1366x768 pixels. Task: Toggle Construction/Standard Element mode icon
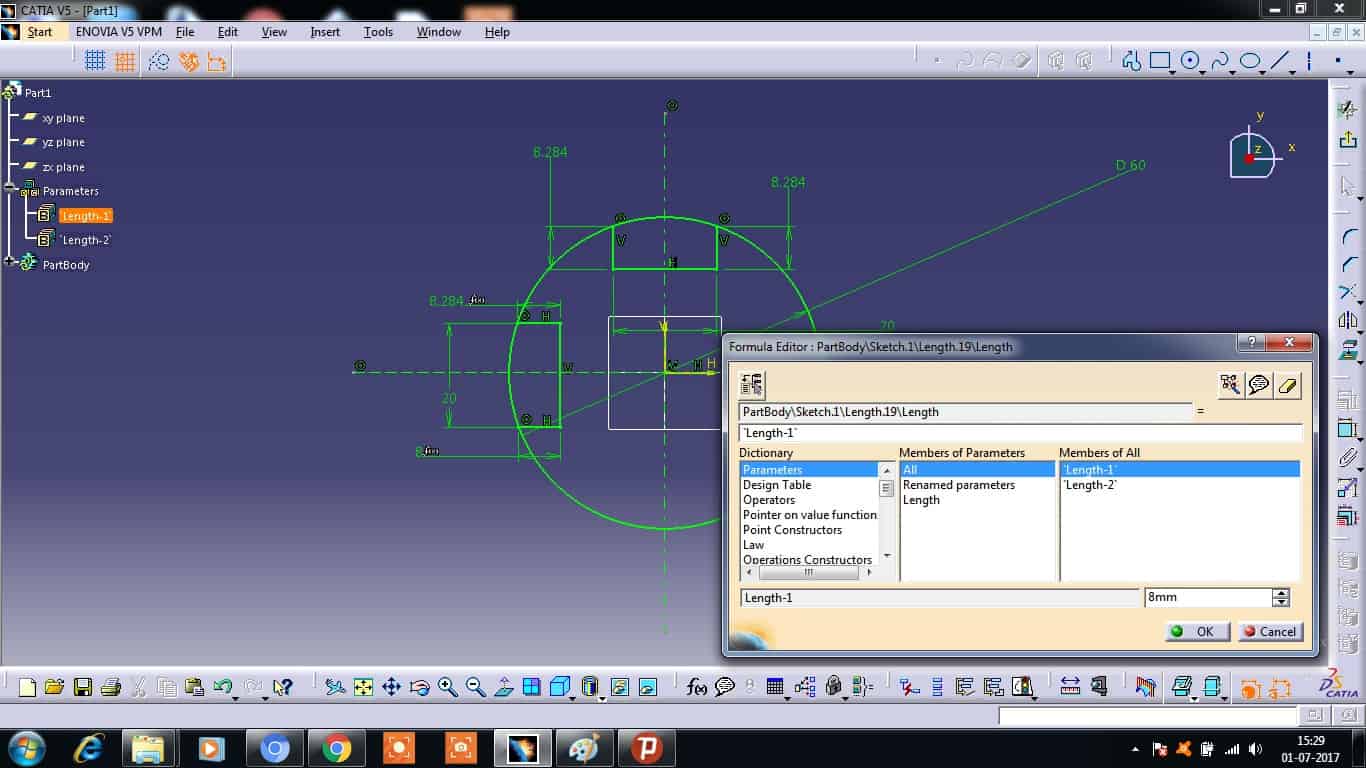tap(159, 61)
